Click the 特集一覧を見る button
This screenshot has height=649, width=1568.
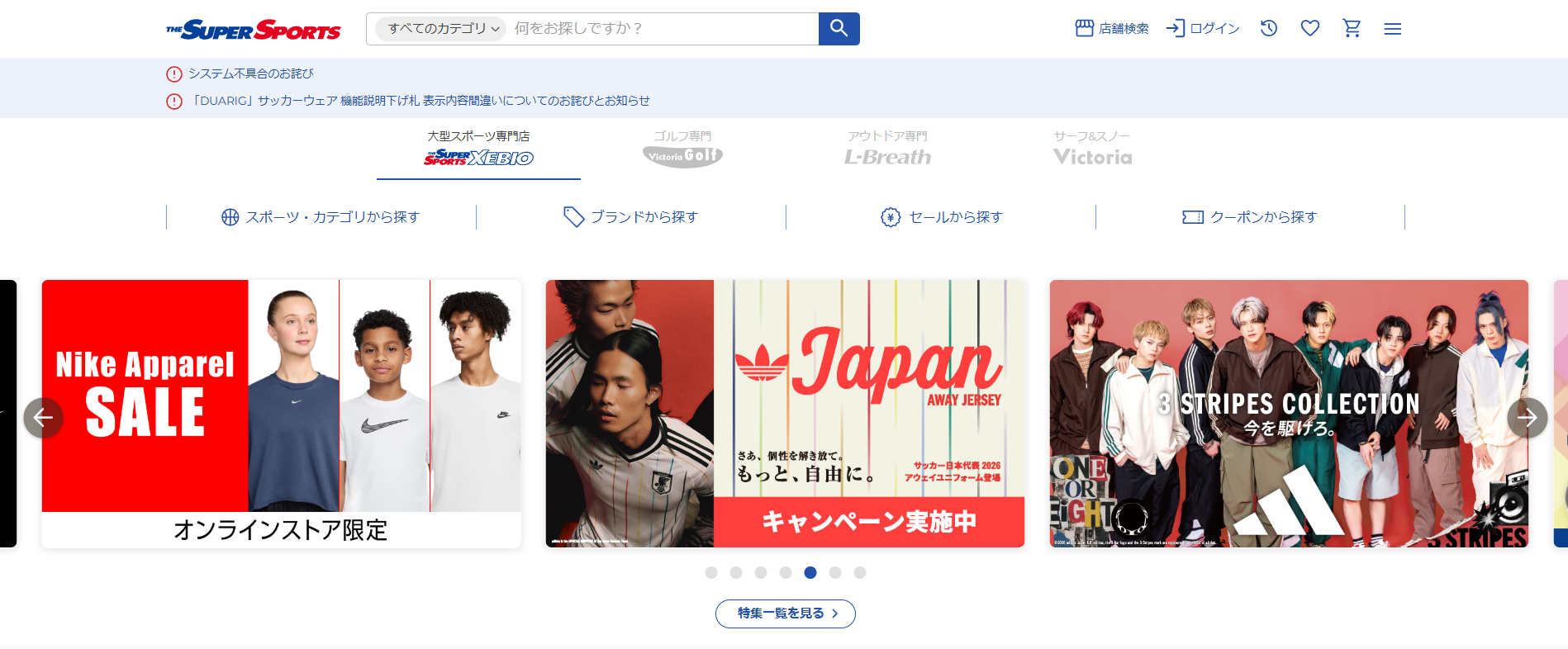pyautogui.click(x=785, y=613)
